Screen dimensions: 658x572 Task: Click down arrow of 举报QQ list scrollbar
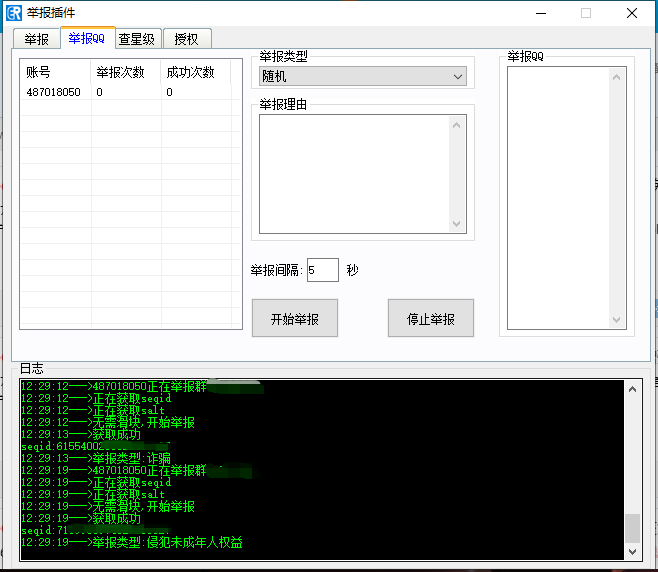[x=616, y=319]
